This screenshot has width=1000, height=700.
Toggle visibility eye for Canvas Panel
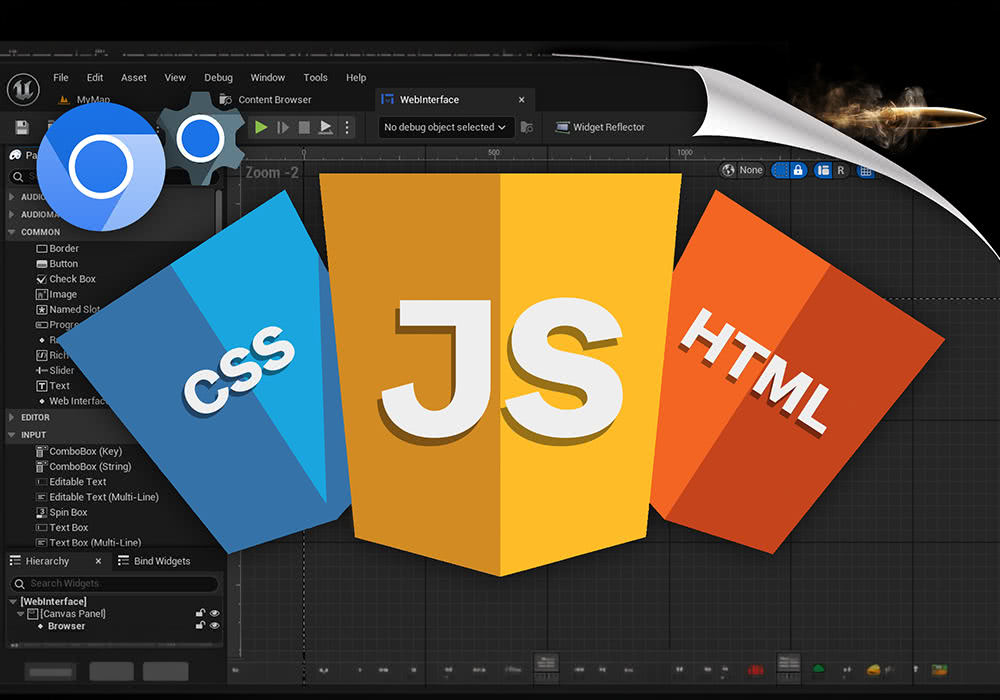pyautogui.click(x=214, y=613)
